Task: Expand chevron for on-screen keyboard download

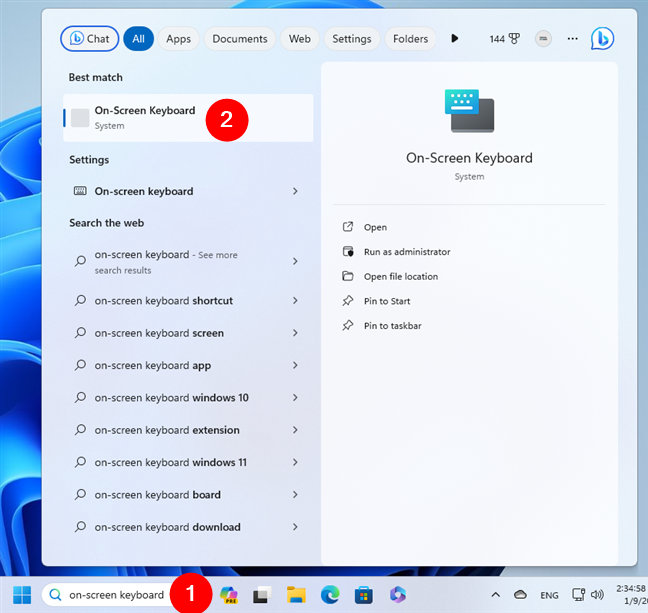Action: pyautogui.click(x=295, y=527)
